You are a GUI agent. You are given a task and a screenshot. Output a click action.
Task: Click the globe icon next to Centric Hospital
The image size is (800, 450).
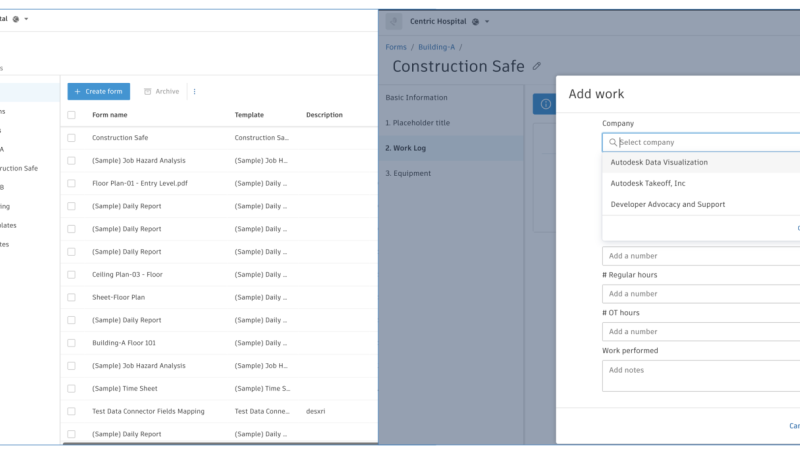pos(476,21)
